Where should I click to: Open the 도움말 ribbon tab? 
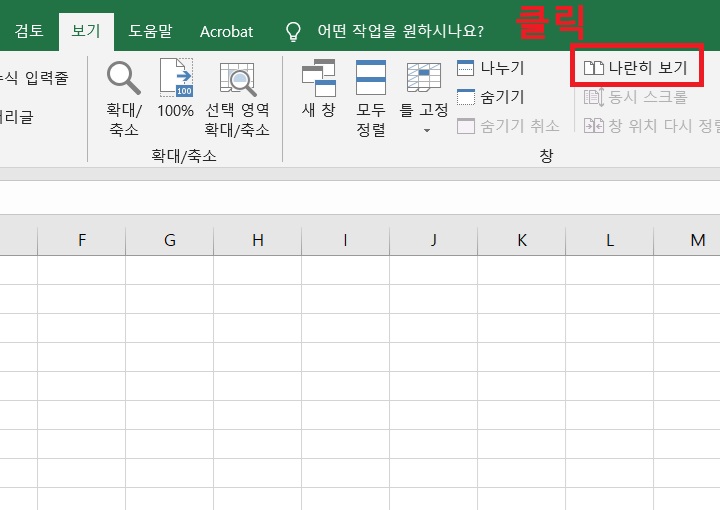pos(150,31)
